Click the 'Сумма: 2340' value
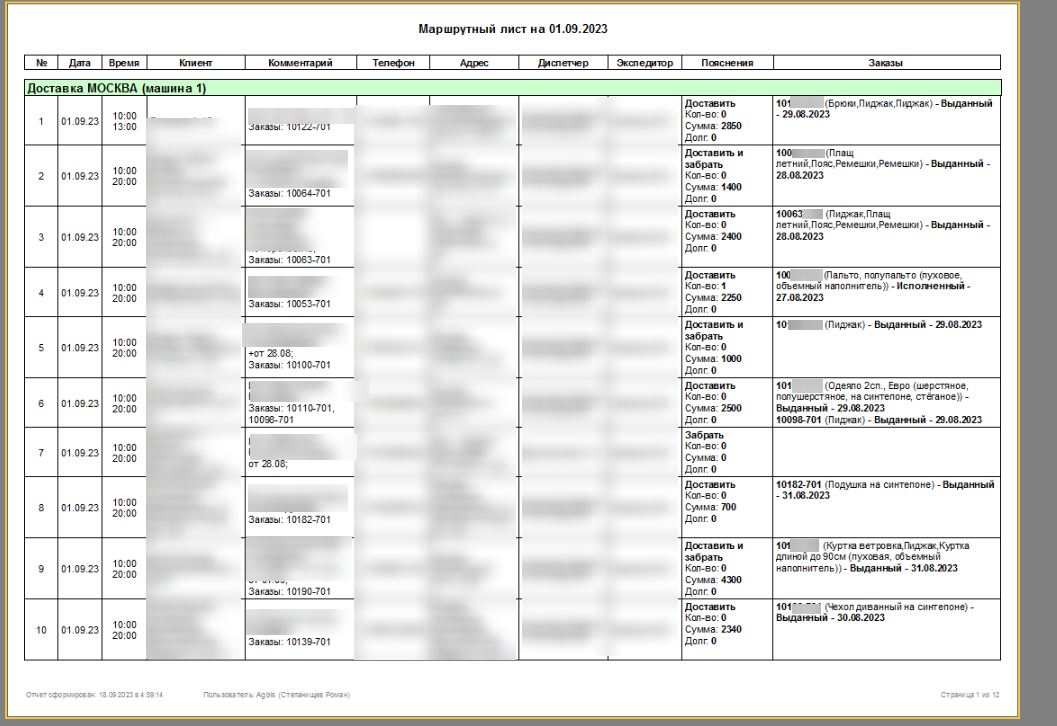 click(x=713, y=630)
